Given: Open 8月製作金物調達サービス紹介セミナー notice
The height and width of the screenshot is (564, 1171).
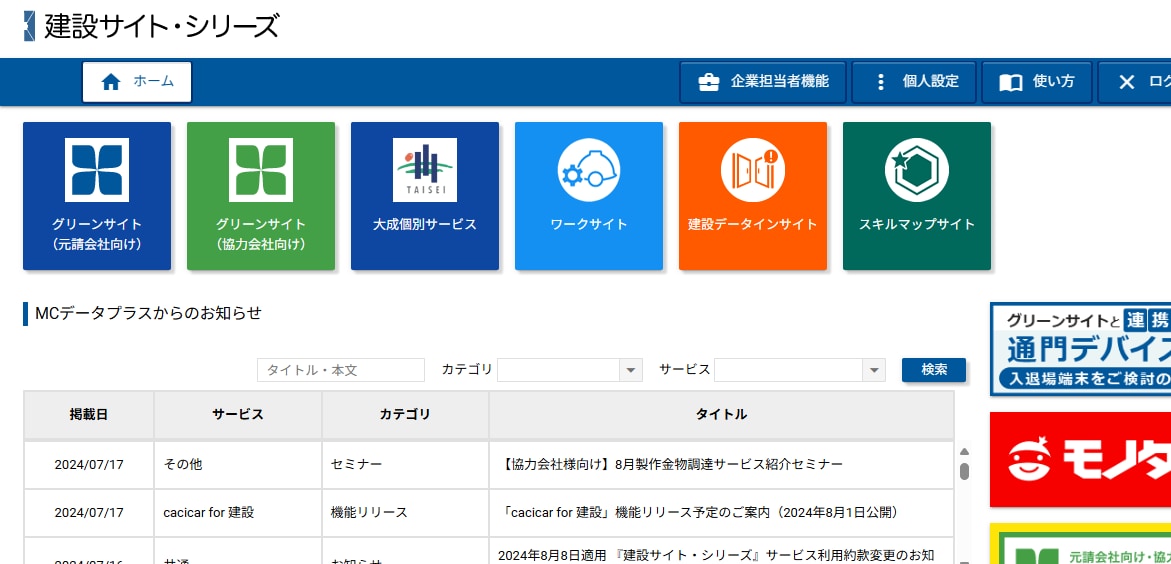Looking at the screenshot, I should click(669, 465).
